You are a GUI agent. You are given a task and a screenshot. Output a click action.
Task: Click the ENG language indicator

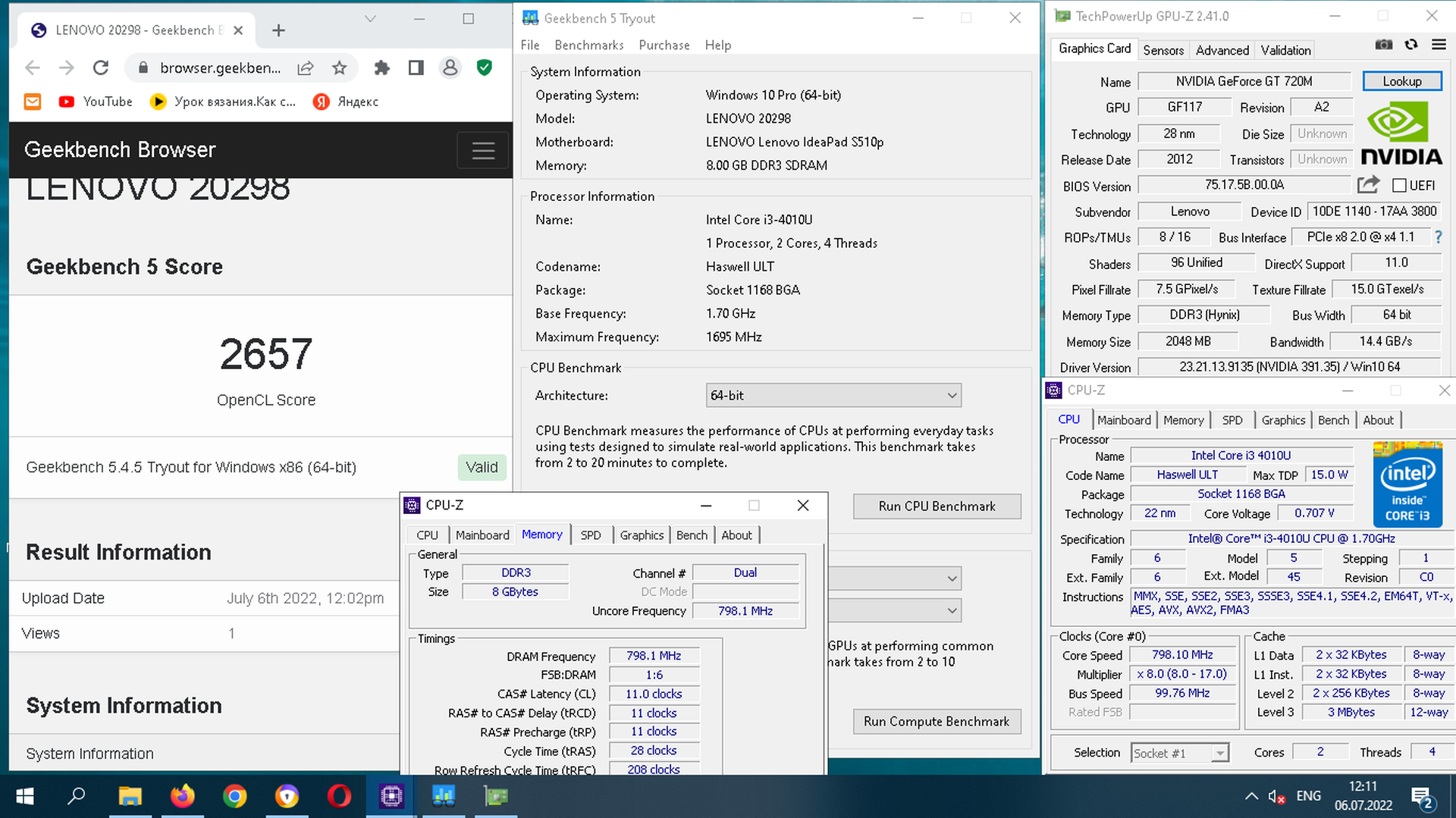(x=1309, y=796)
